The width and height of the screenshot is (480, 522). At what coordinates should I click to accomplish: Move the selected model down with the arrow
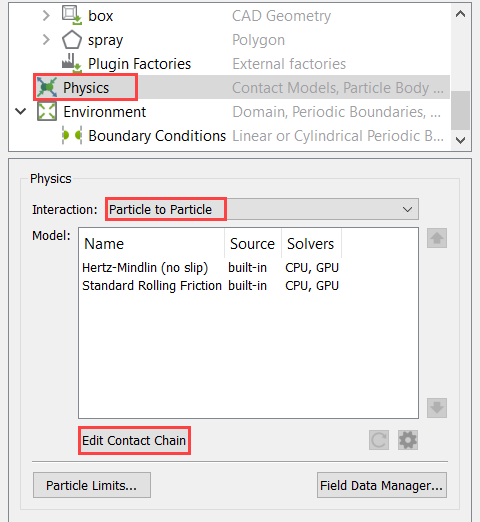437,408
